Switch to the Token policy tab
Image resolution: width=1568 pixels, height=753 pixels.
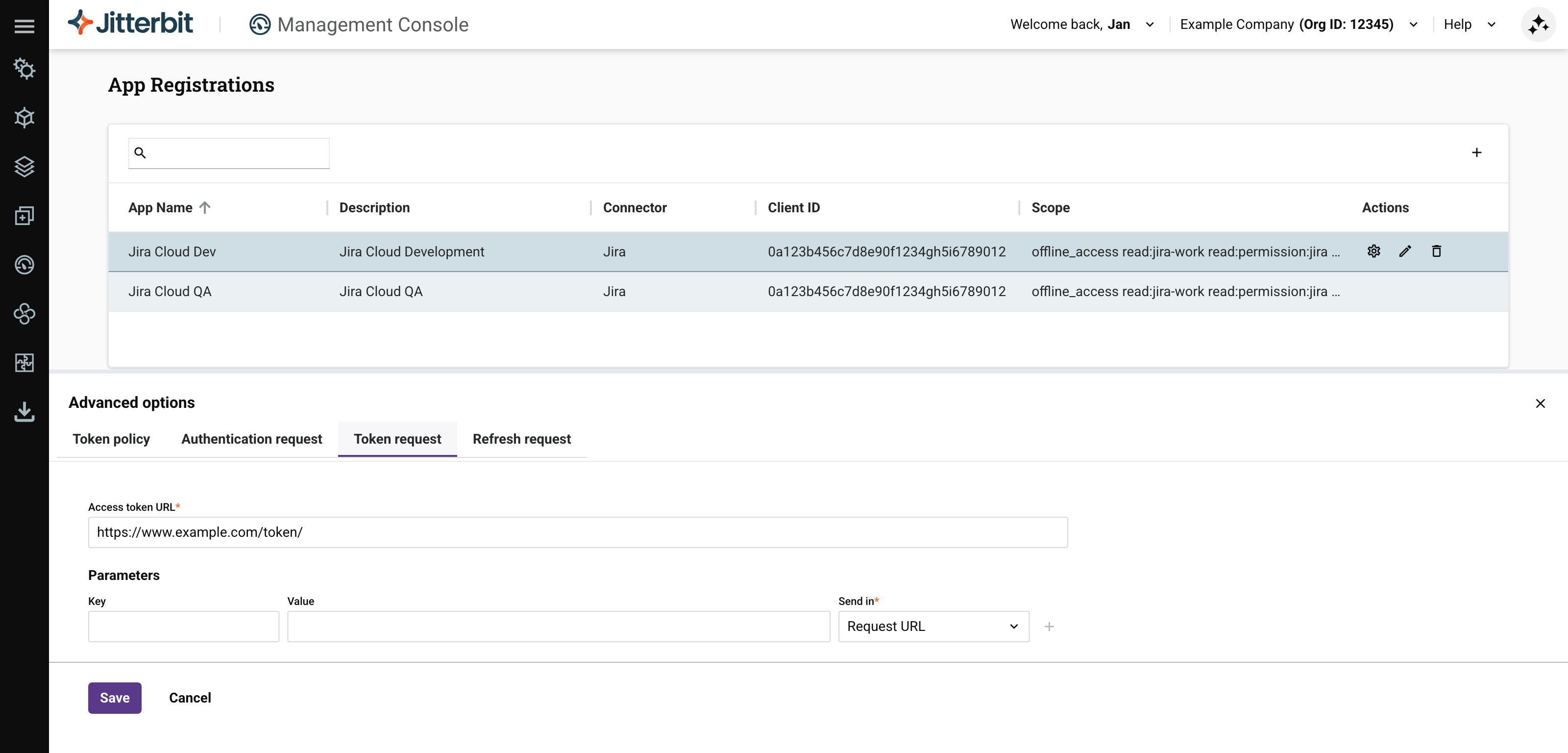(111, 439)
